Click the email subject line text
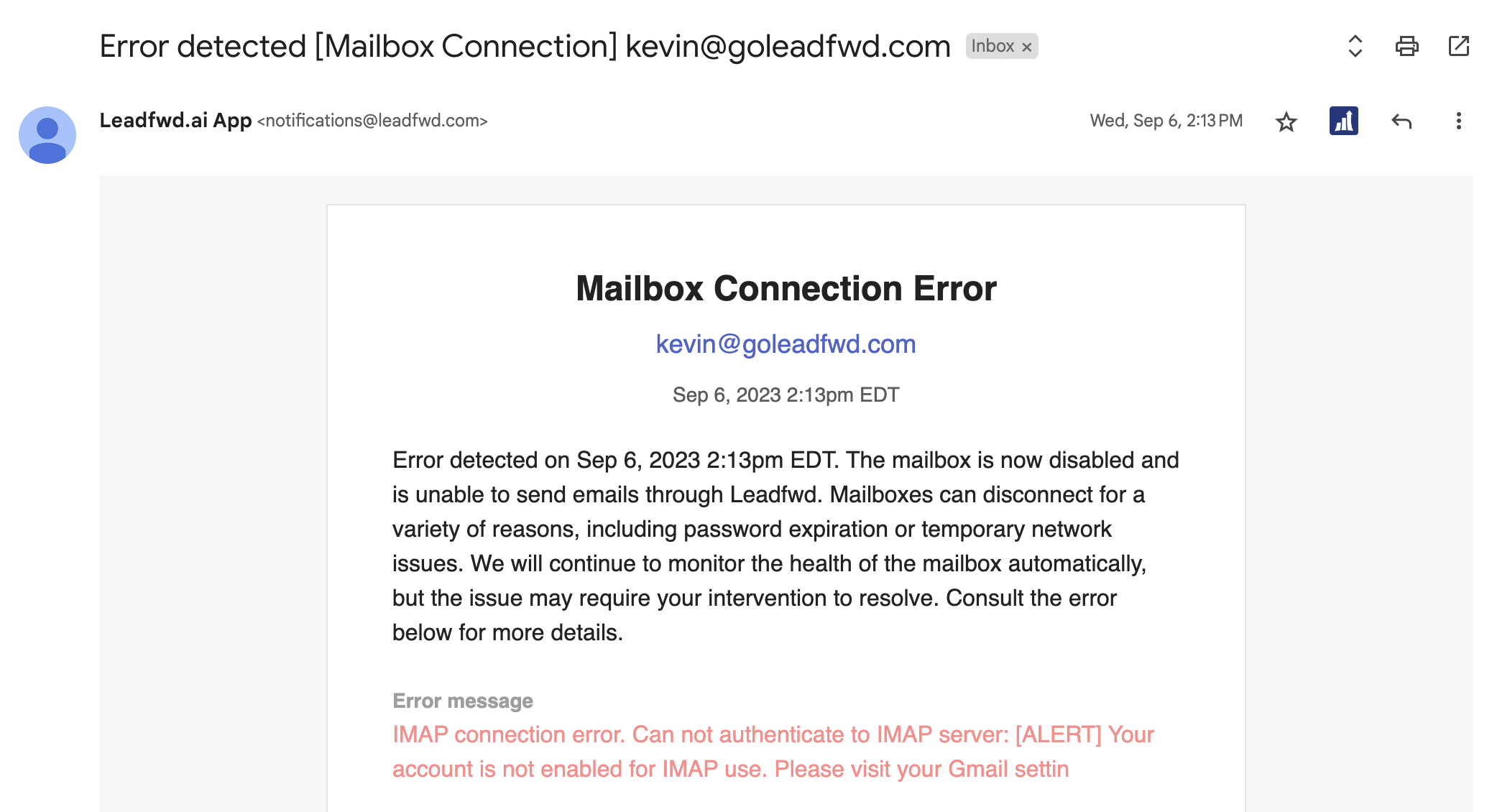This screenshot has height=812, width=1492. point(525,47)
